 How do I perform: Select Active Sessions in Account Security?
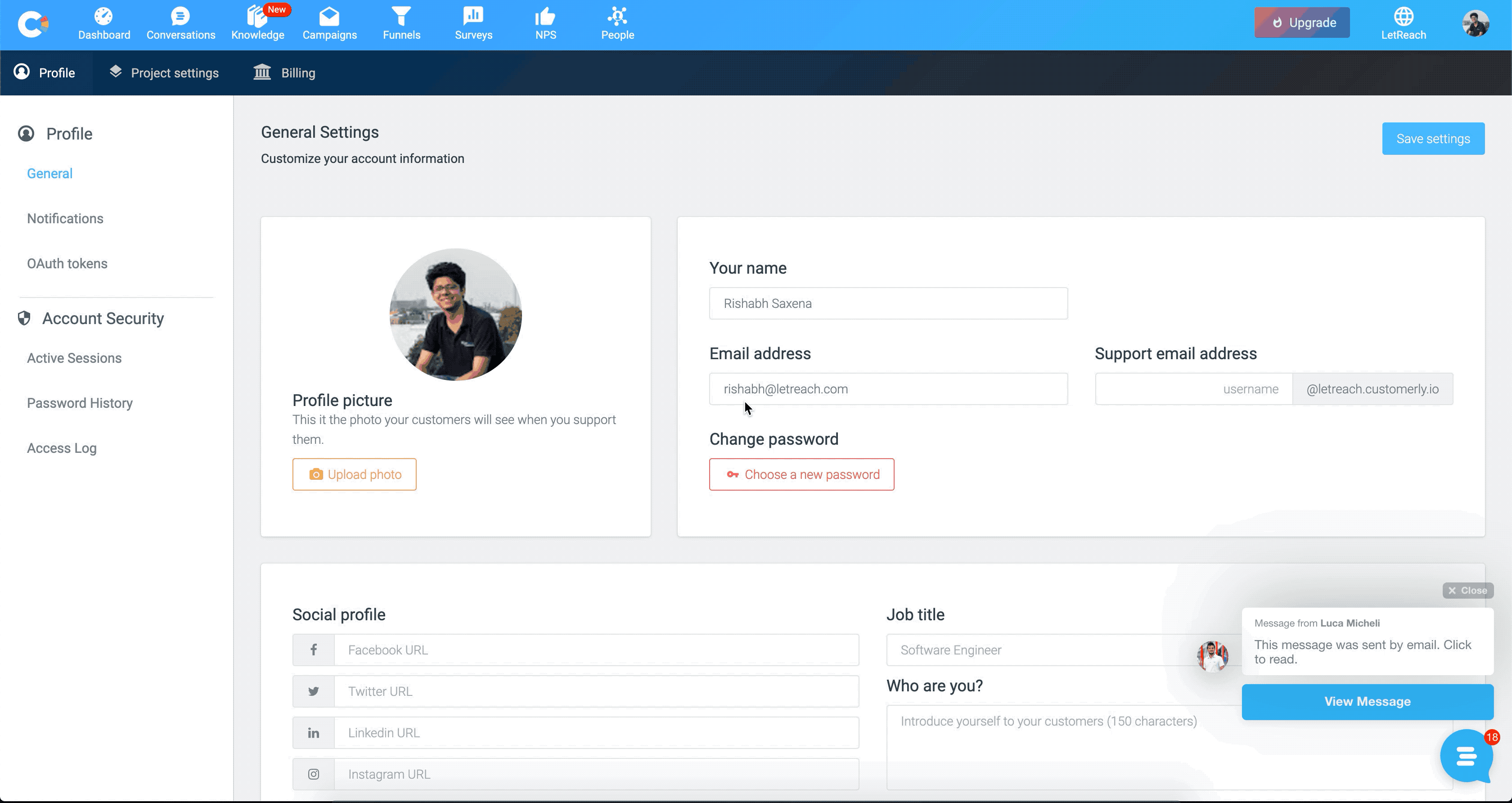74,358
